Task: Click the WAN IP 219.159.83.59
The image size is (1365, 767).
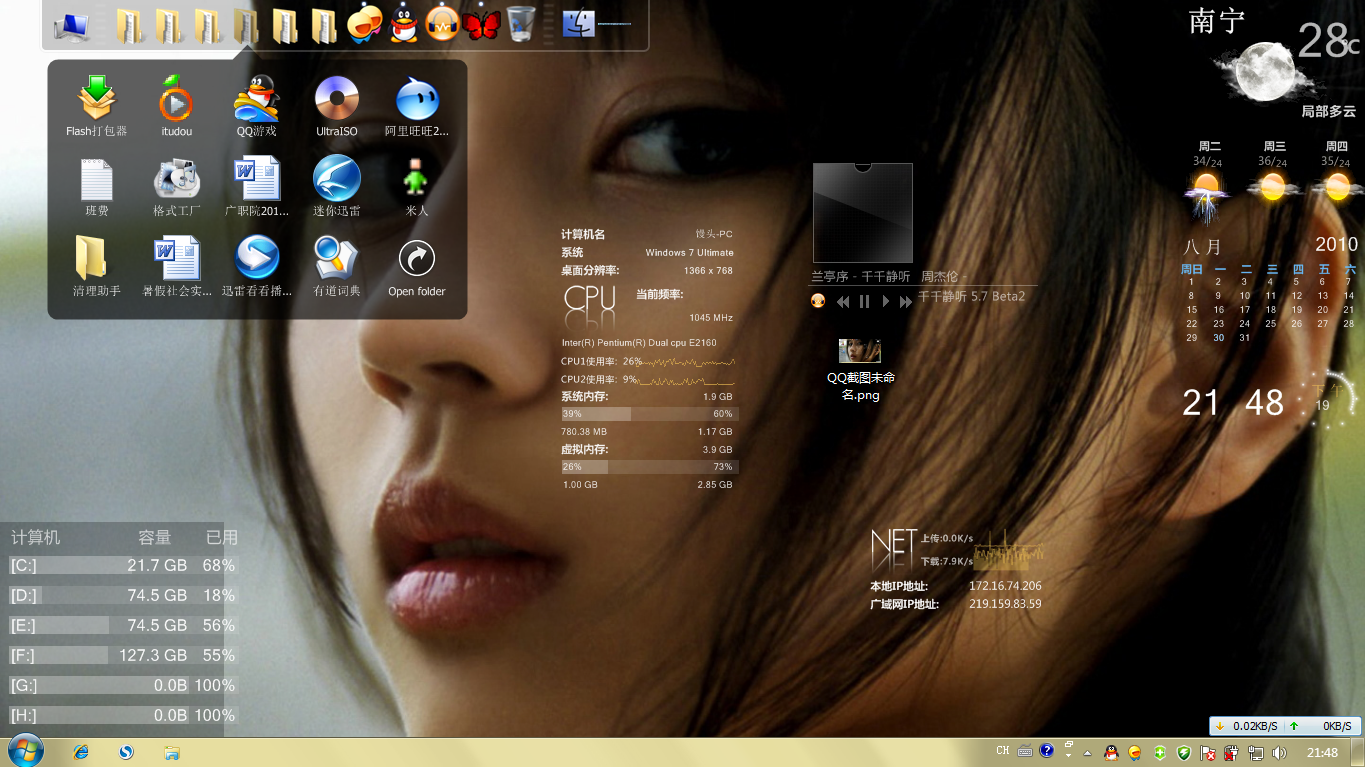Action: pyautogui.click(x=1005, y=604)
